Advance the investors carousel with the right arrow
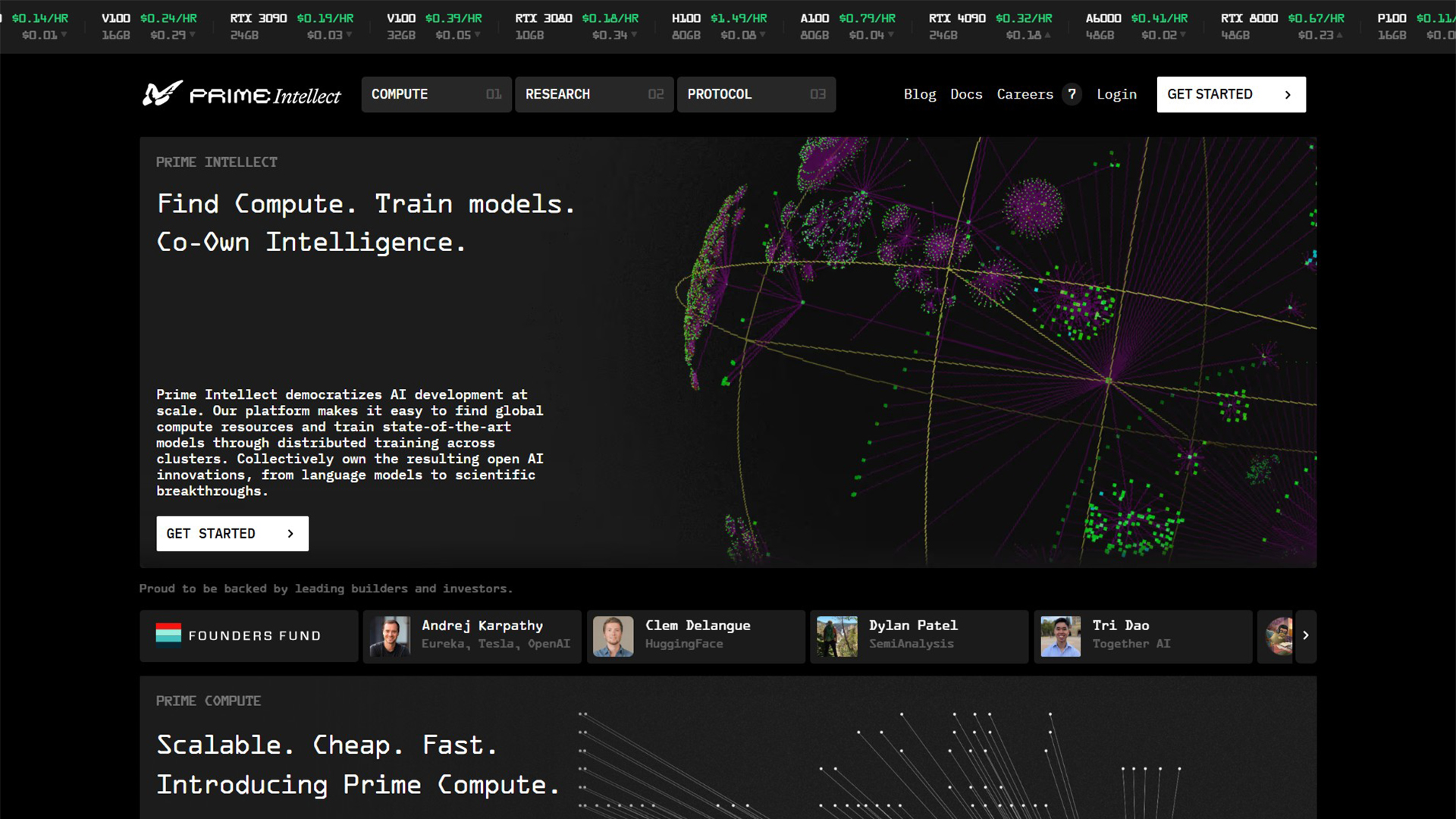 tap(1306, 635)
